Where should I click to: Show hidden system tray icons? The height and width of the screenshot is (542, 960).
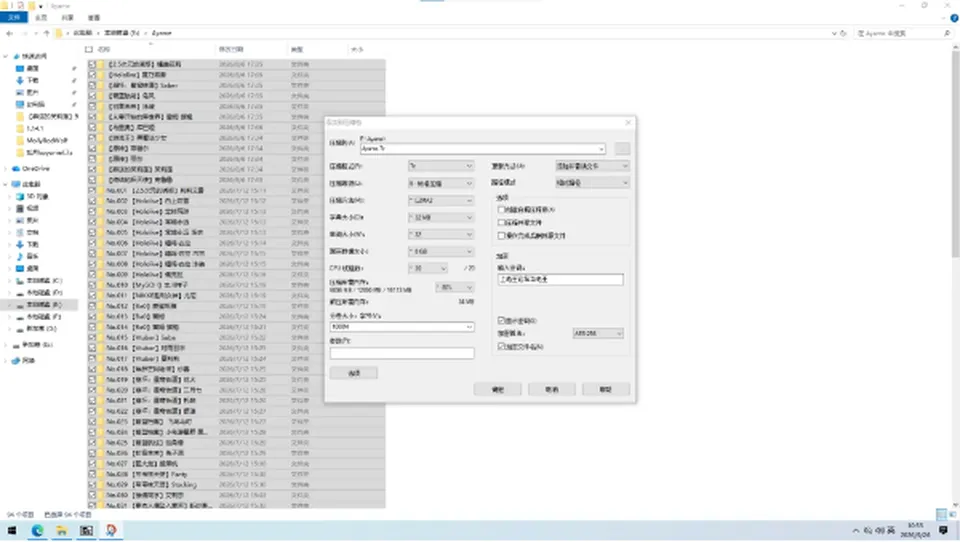click(x=855, y=530)
